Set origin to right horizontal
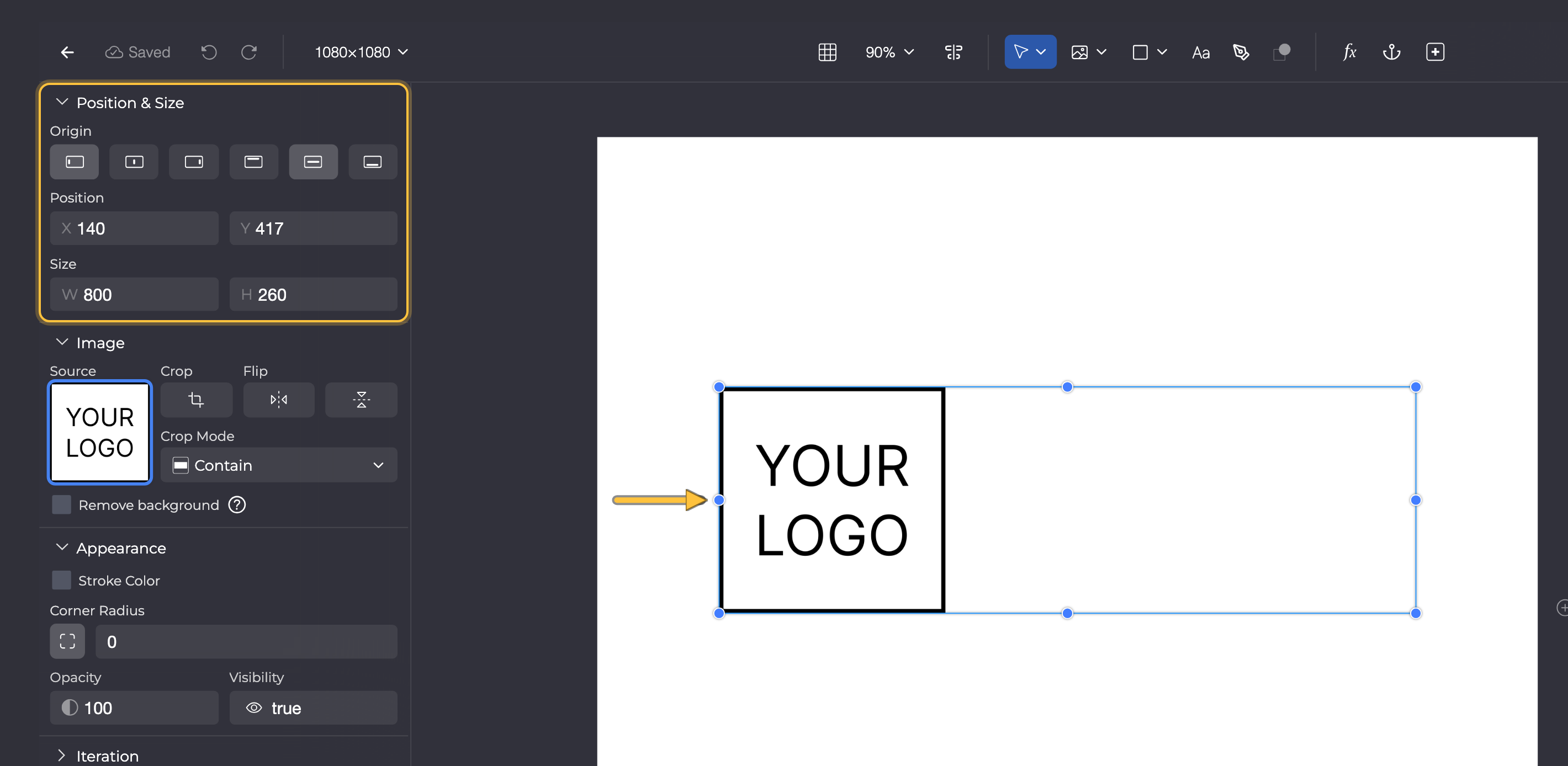Viewport: 1568px width, 766px height. click(x=194, y=162)
